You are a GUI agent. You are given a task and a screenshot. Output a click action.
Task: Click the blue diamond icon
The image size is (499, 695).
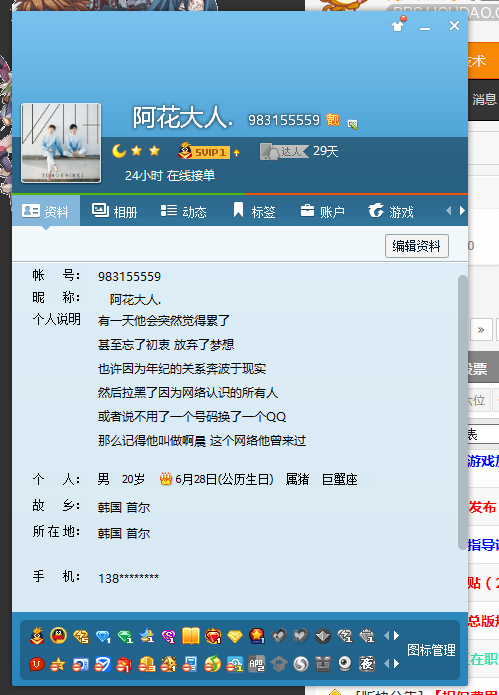click(x=103, y=636)
